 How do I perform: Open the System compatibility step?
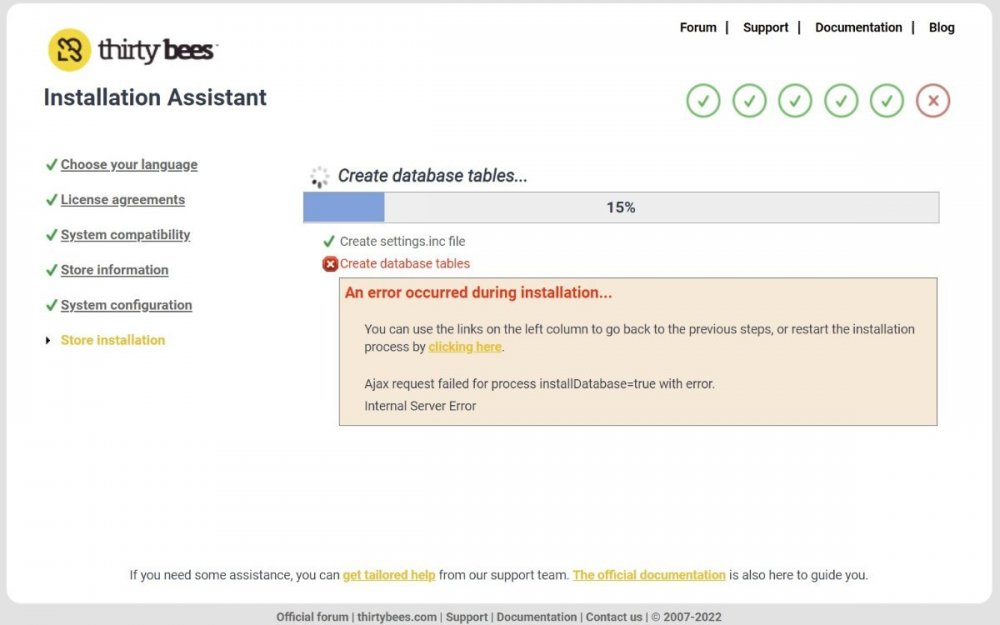pyautogui.click(x=125, y=235)
